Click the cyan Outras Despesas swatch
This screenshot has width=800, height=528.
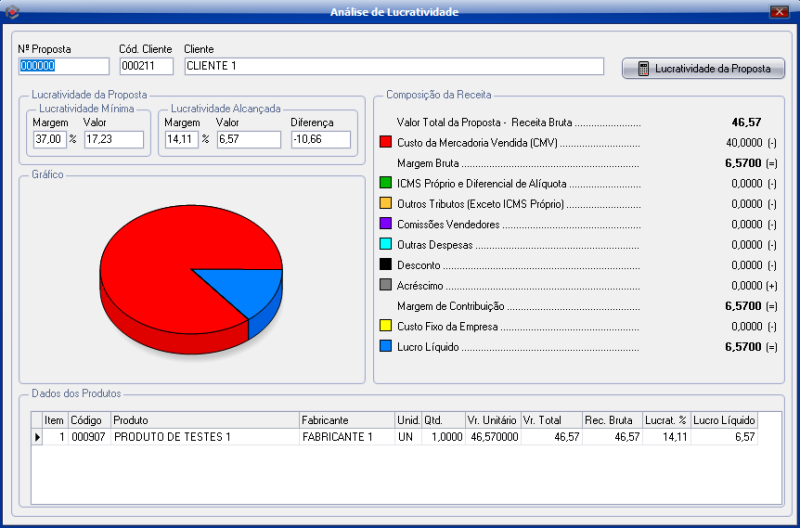[x=385, y=244]
